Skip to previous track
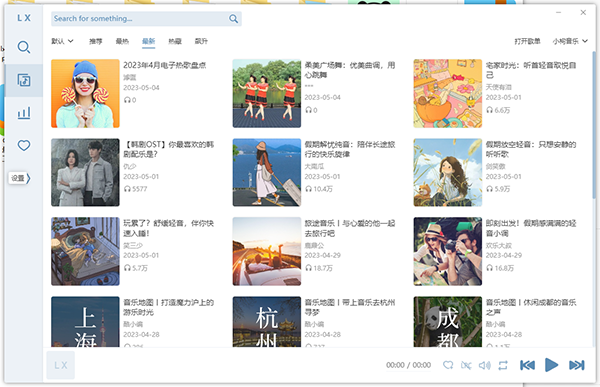The height and width of the screenshot is (387, 600). 527,365
